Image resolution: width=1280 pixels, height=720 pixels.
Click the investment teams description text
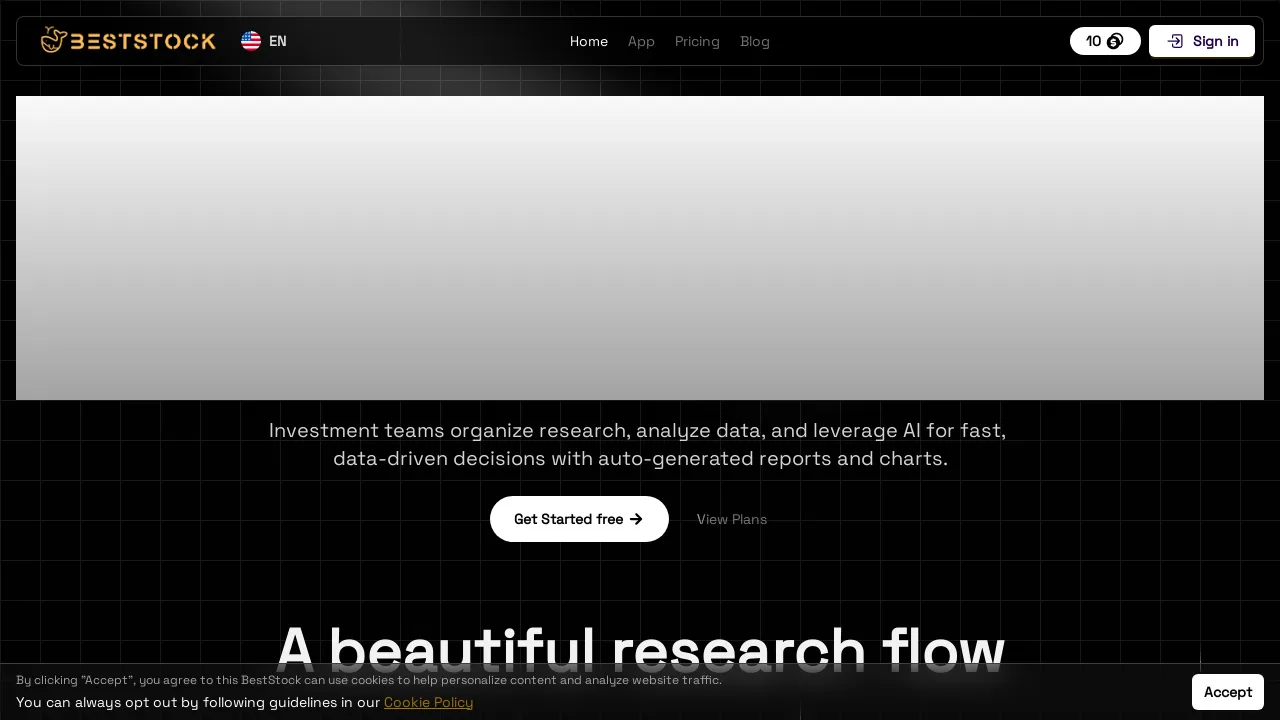click(640, 444)
